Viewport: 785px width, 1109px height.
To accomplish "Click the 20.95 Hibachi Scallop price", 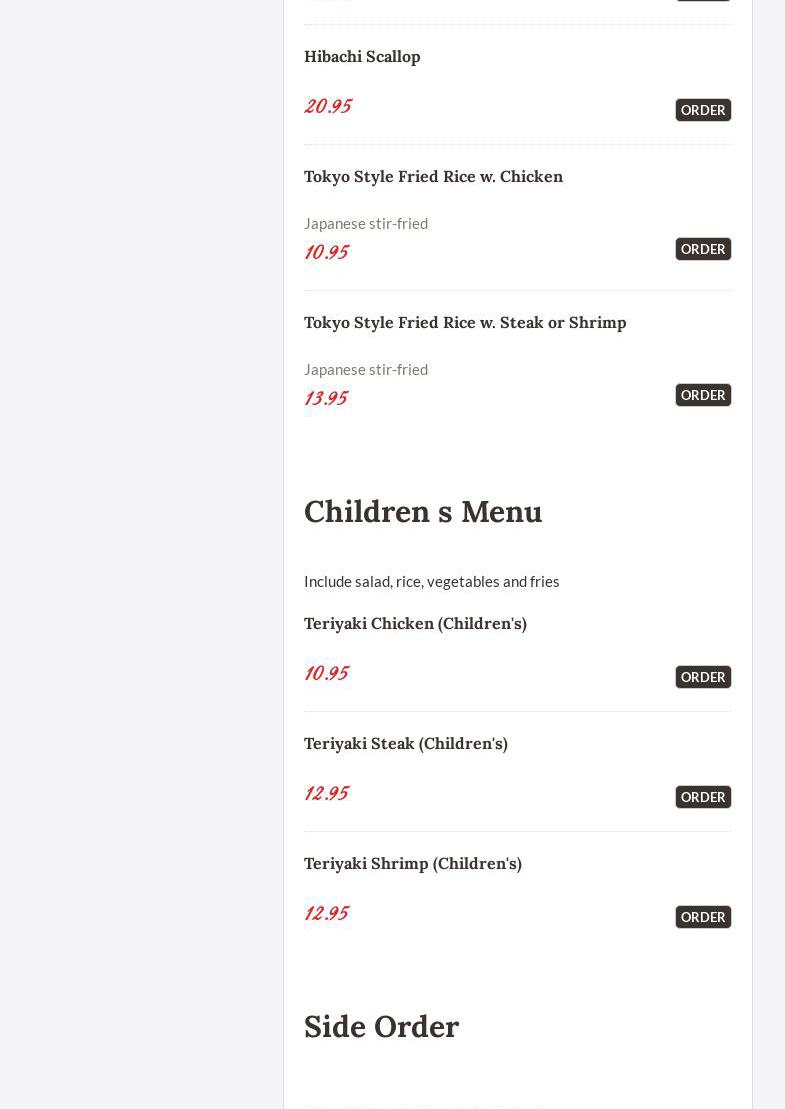I will point(328,106).
